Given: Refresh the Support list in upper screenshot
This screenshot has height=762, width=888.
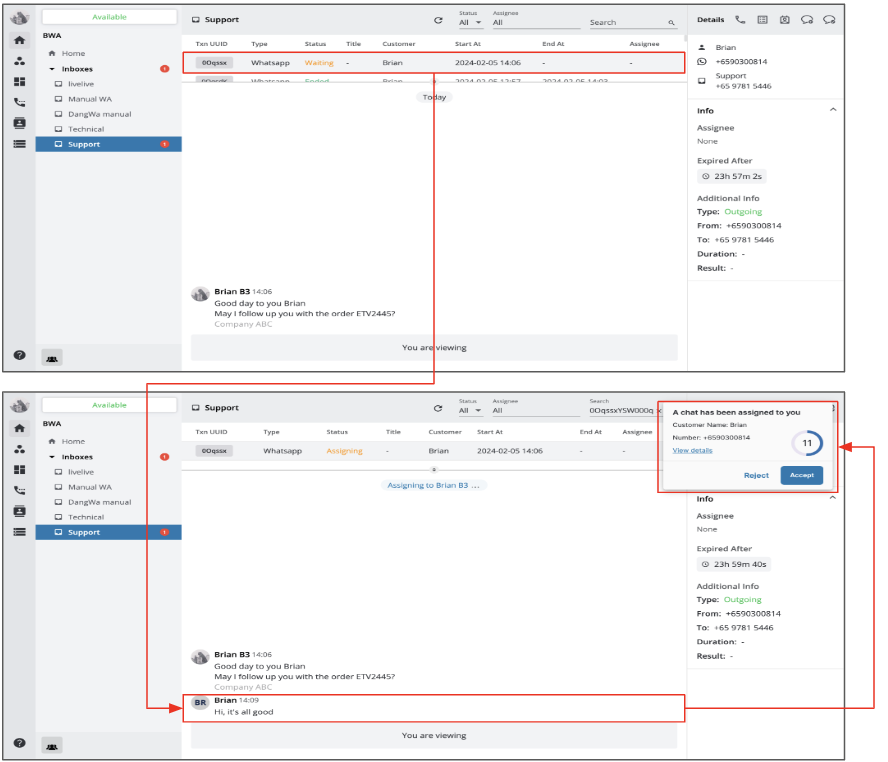Looking at the screenshot, I should tap(438, 20).
